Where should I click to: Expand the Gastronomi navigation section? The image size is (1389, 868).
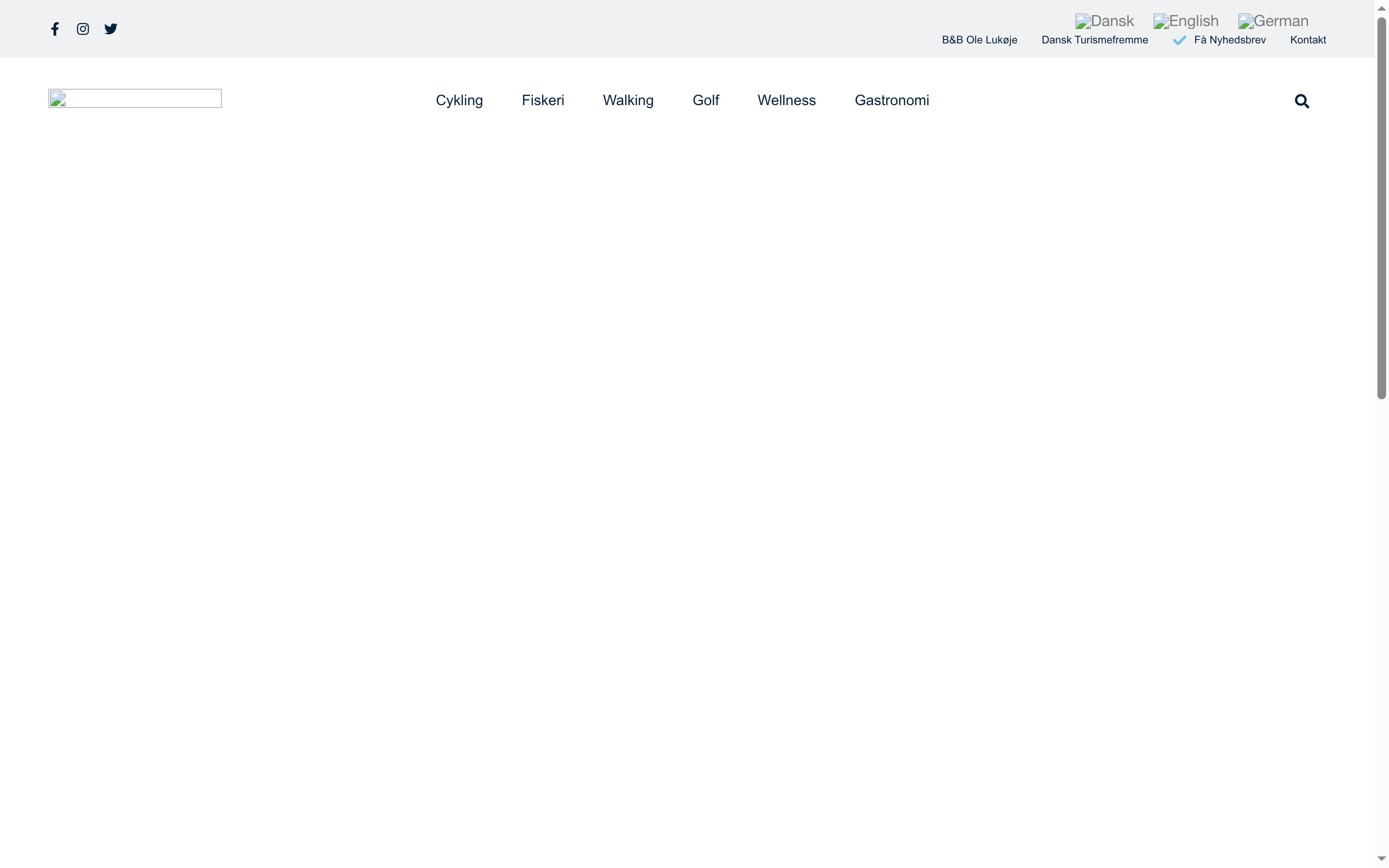(x=891, y=100)
